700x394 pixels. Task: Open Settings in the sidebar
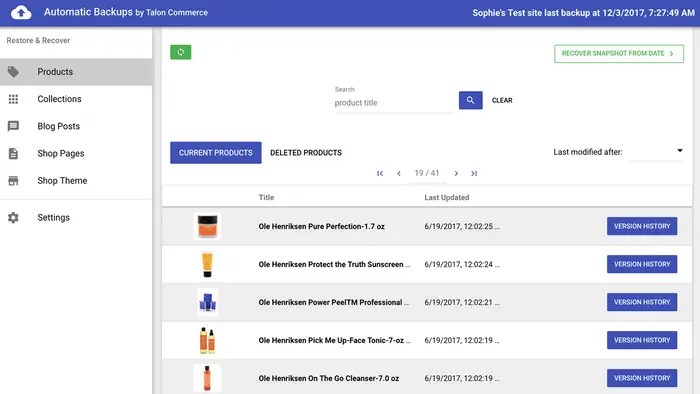pyautogui.click(x=76, y=217)
